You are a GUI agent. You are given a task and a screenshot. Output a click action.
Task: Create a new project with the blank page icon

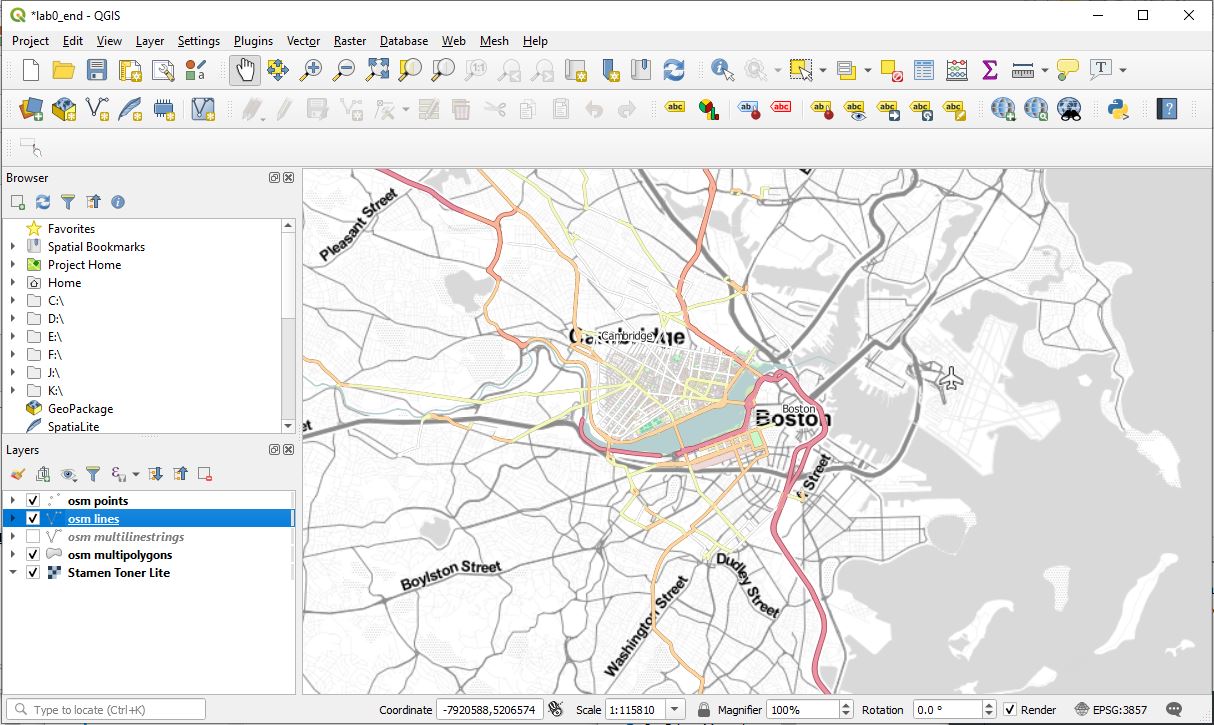(x=31, y=70)
